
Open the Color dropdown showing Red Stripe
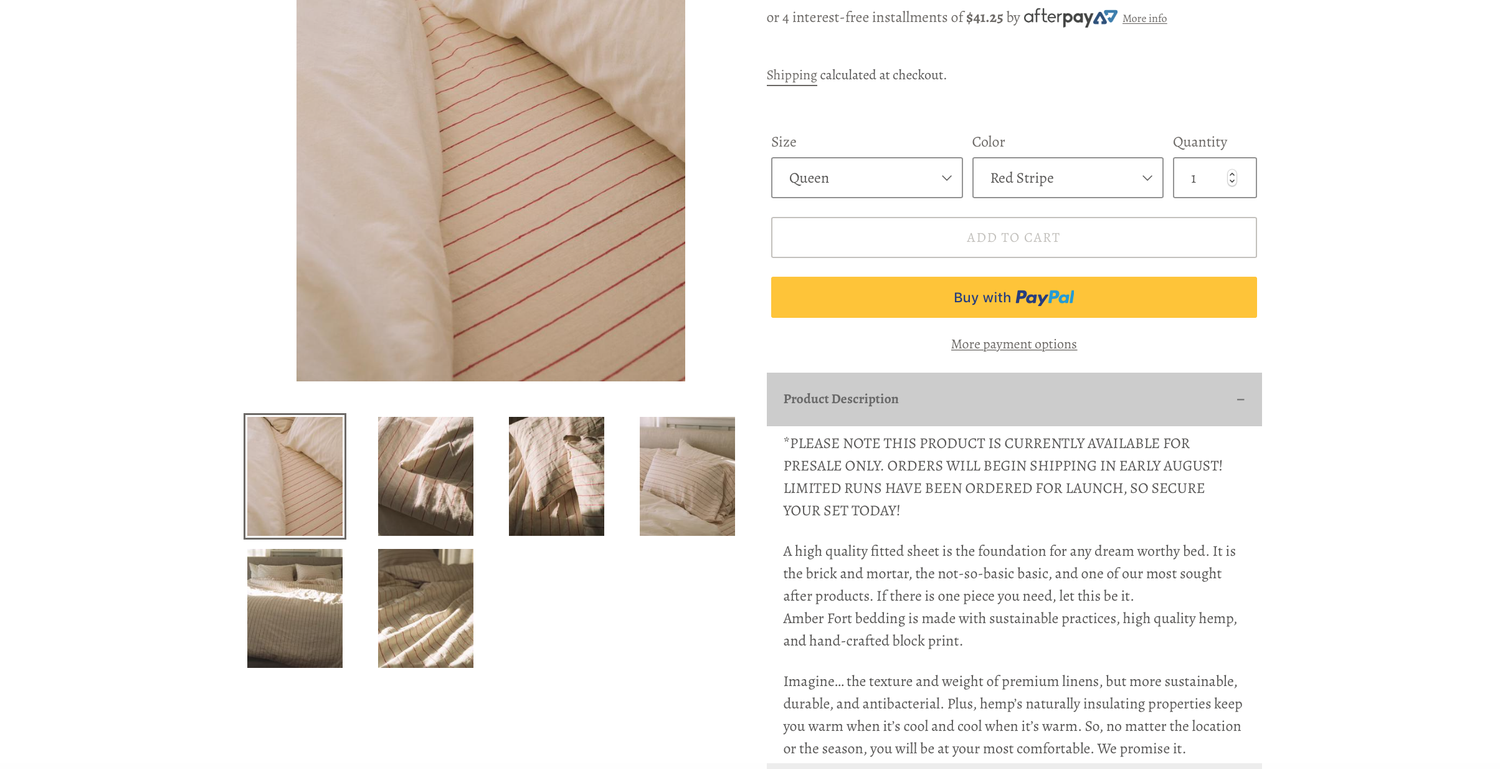[1067, 178]
